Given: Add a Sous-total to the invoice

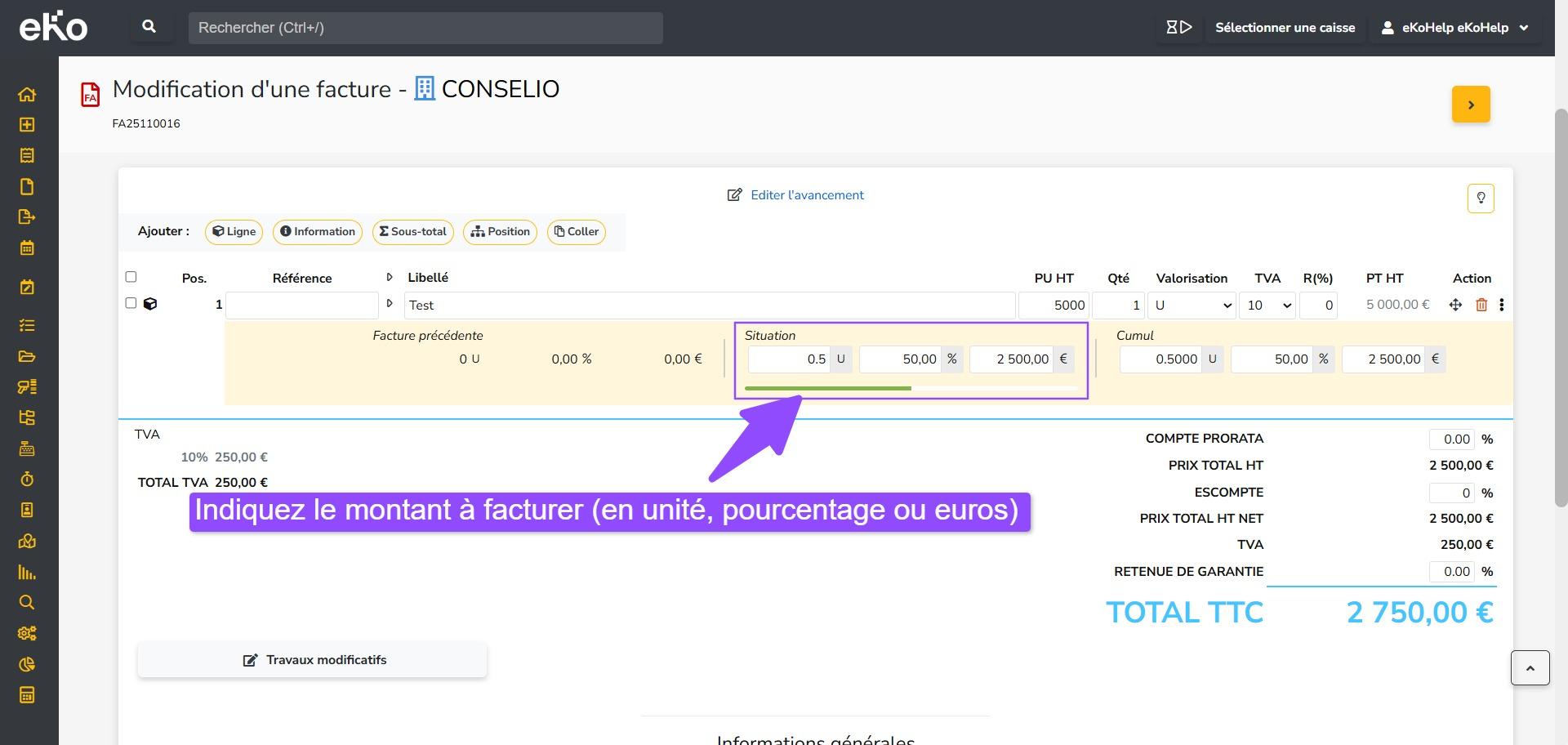Looking at the screenshot, I should coord(413,232).
